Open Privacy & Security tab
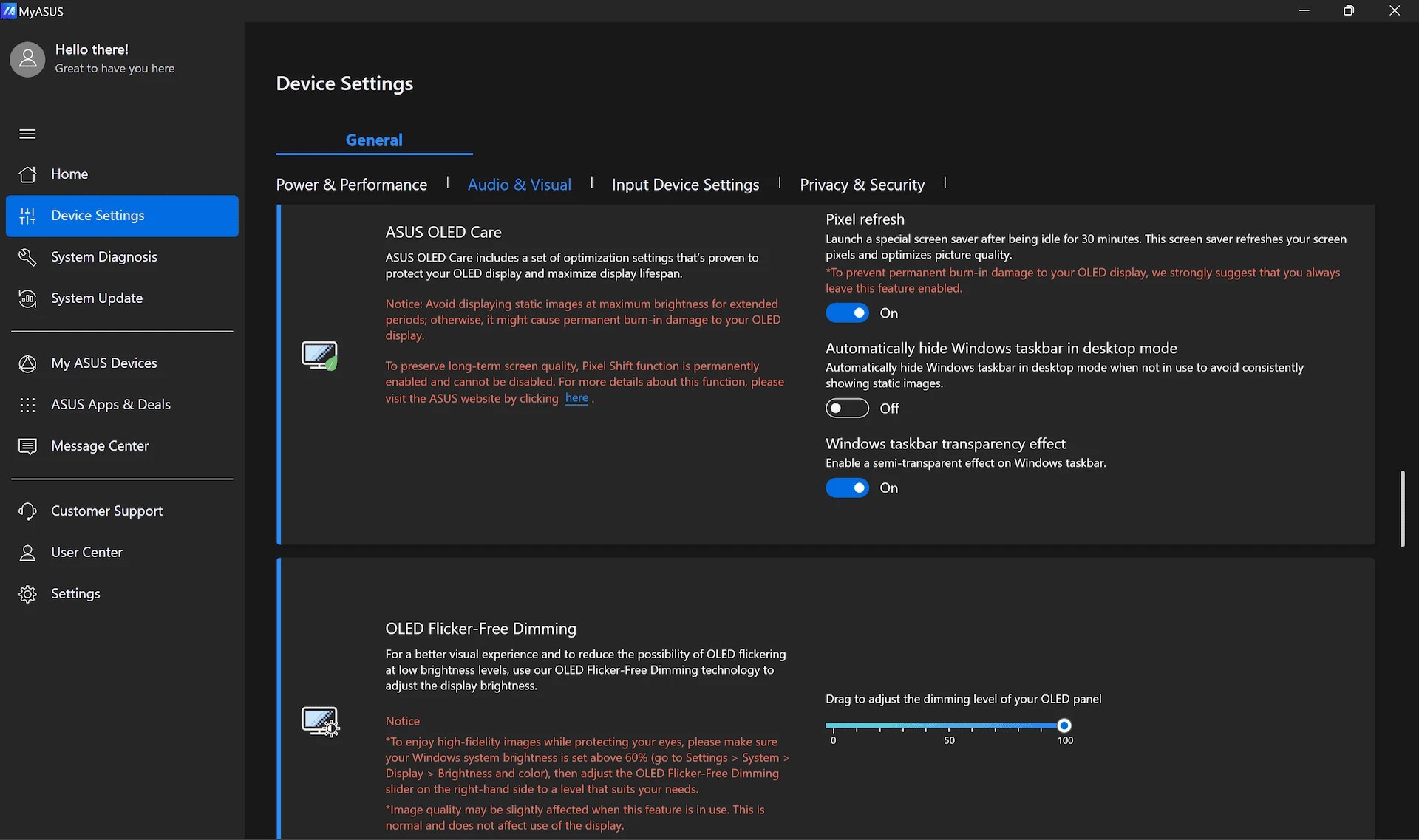1419x840 pixels. tap(862, 185)
